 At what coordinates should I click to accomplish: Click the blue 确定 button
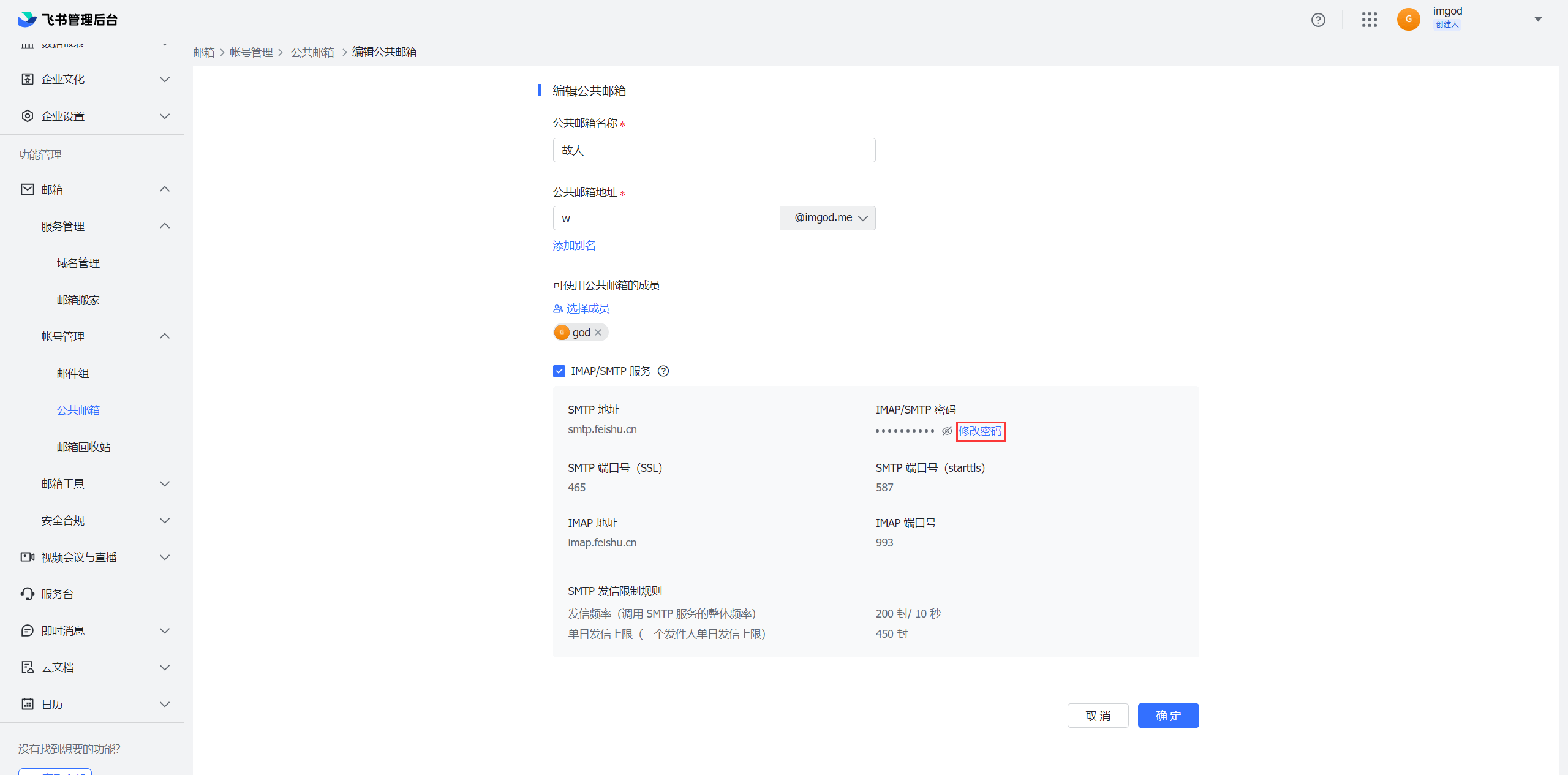click(x=1168, y=716)
